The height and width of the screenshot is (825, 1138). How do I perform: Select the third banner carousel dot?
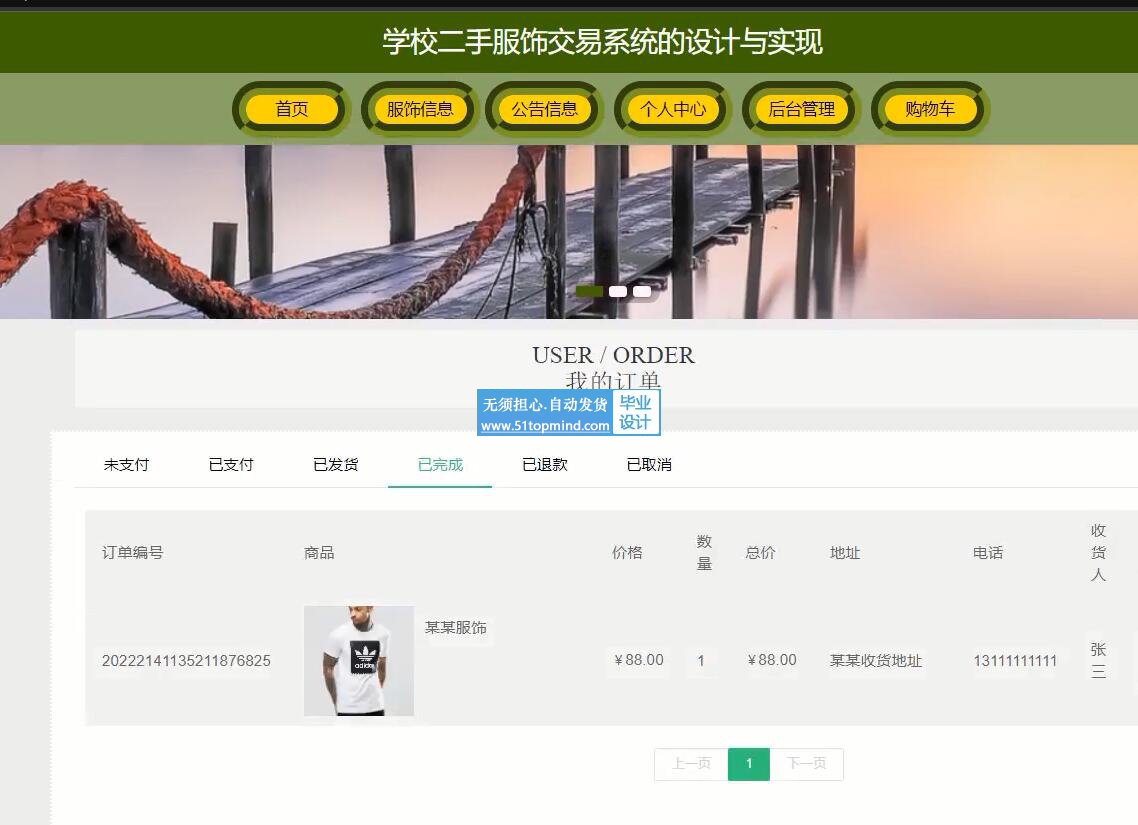(642, 292)
